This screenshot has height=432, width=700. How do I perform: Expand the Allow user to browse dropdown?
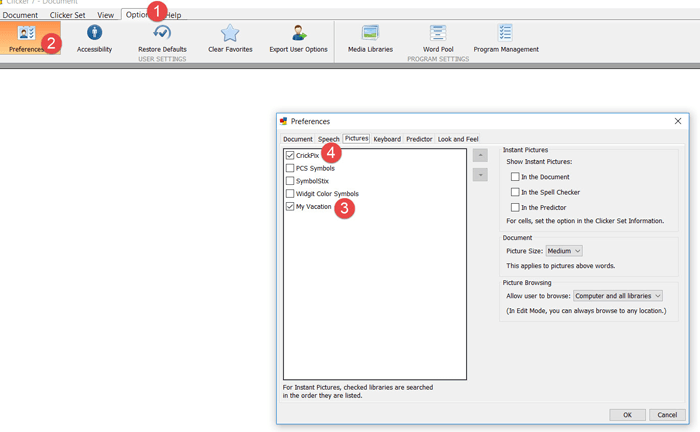(618, 296)
